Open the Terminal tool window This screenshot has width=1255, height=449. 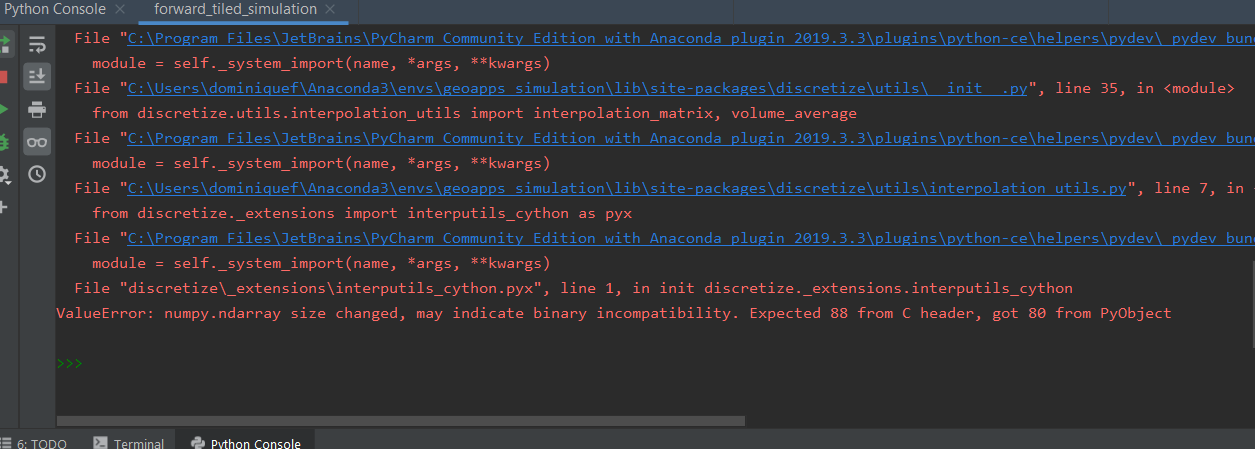128,443
